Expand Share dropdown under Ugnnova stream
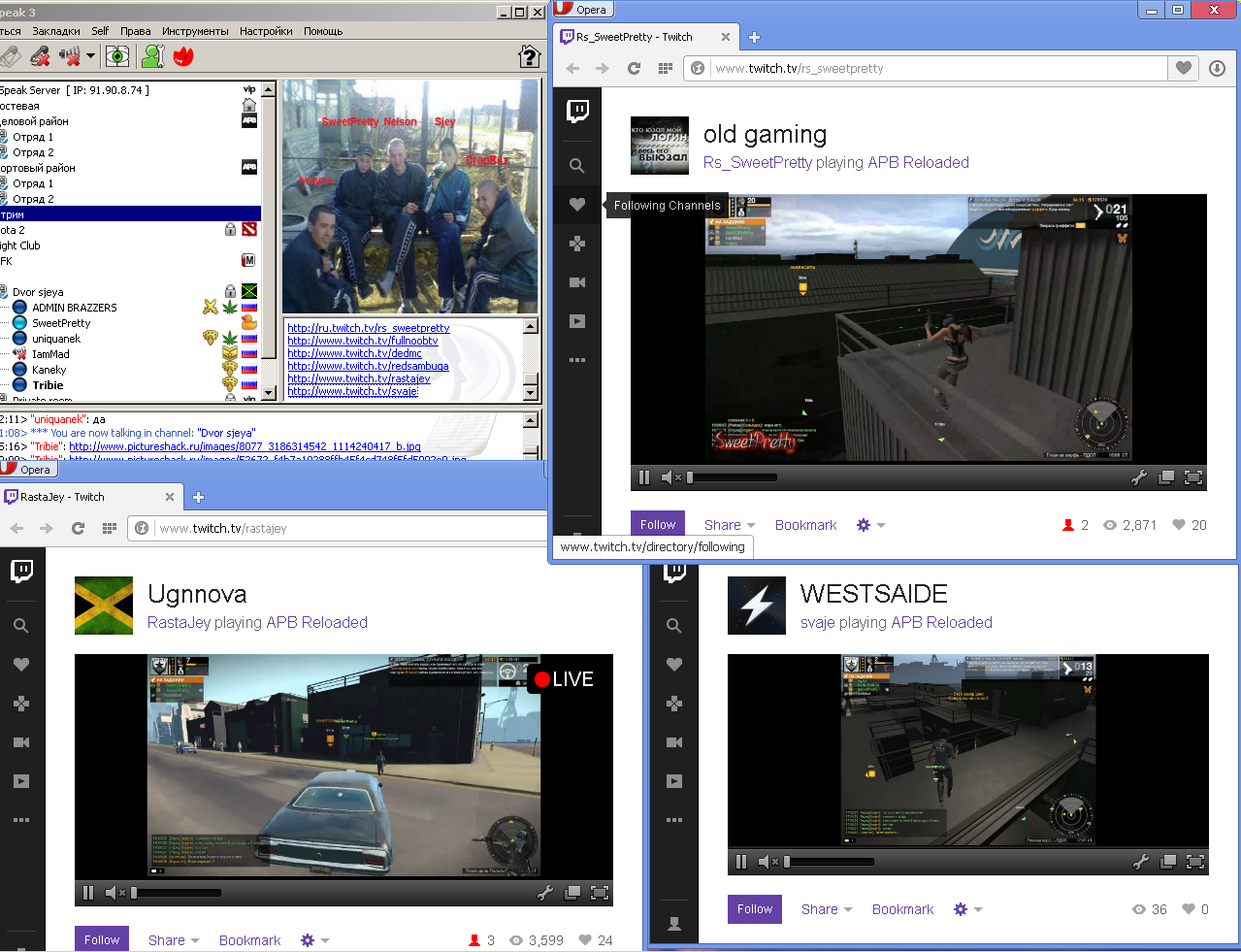The image size is (1241, 952). pos(174,940)
